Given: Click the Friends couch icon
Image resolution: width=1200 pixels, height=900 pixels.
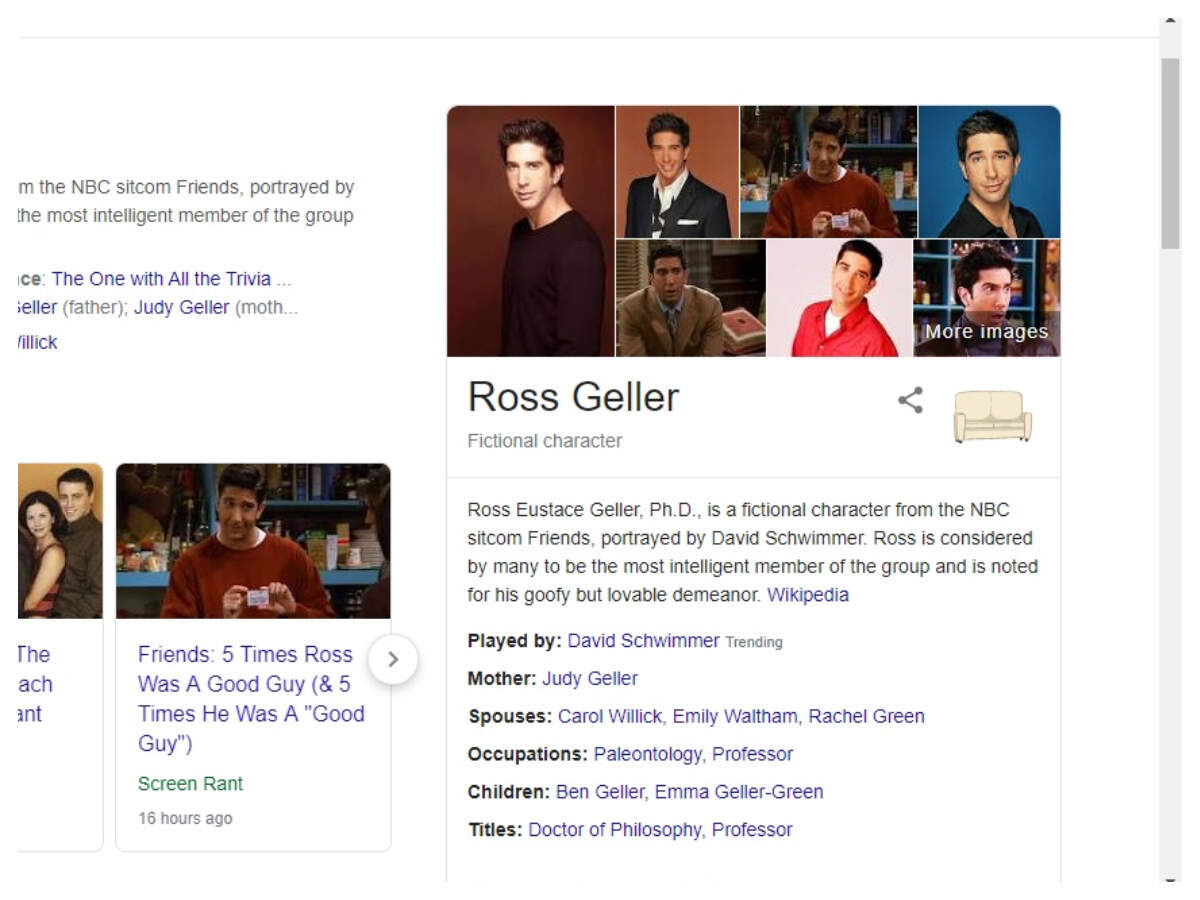Looking at the screenshot, I should 992,416.
